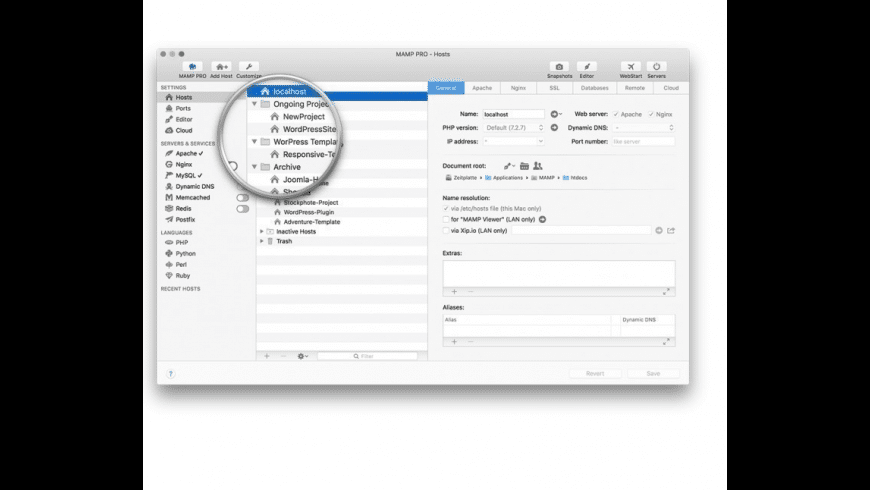870x490 pixels.
Task: Select Apache under Servers & Services
Action: (186, 153)
